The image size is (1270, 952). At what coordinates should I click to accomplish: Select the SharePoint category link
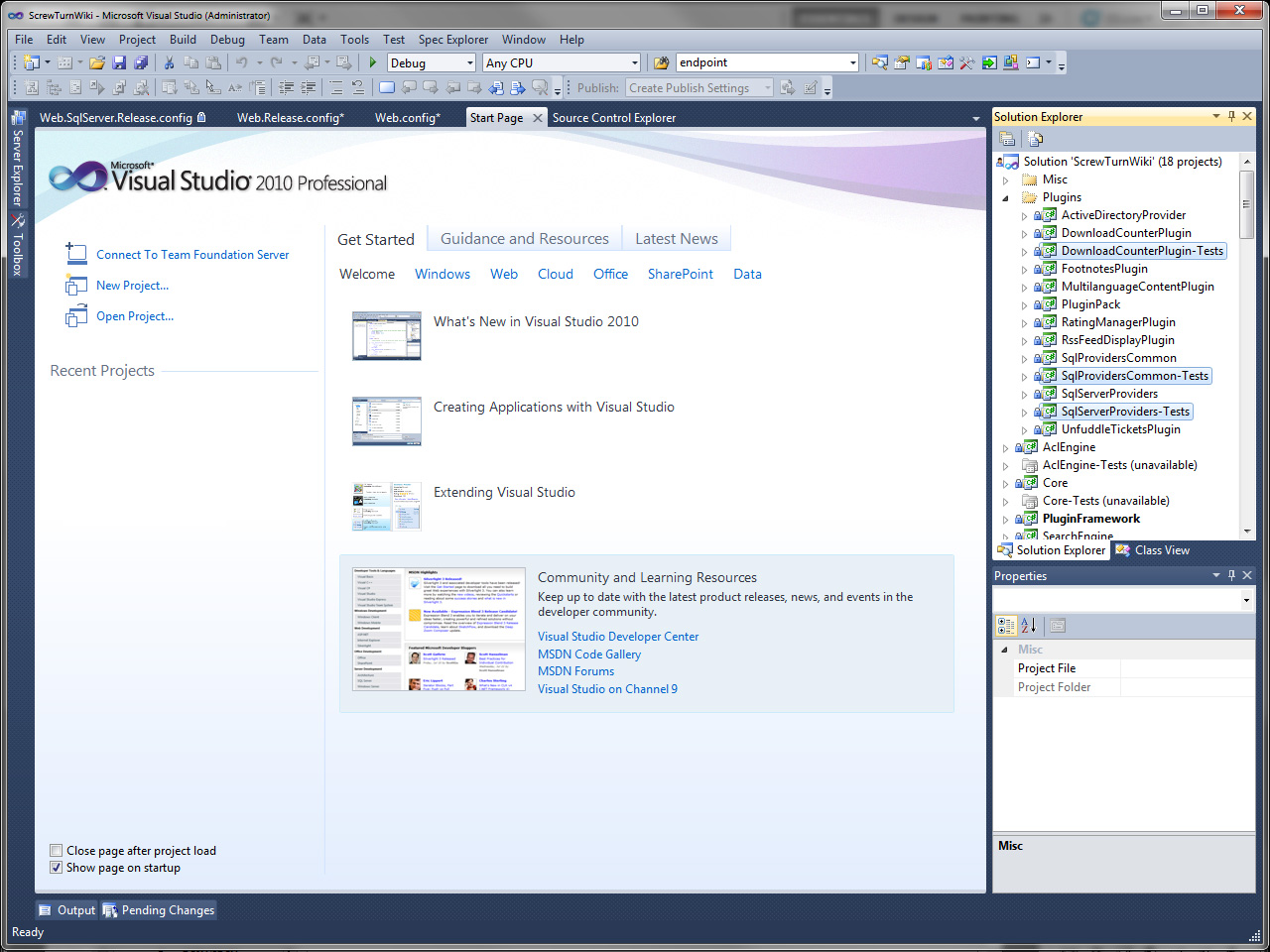(x=681, y=274)
